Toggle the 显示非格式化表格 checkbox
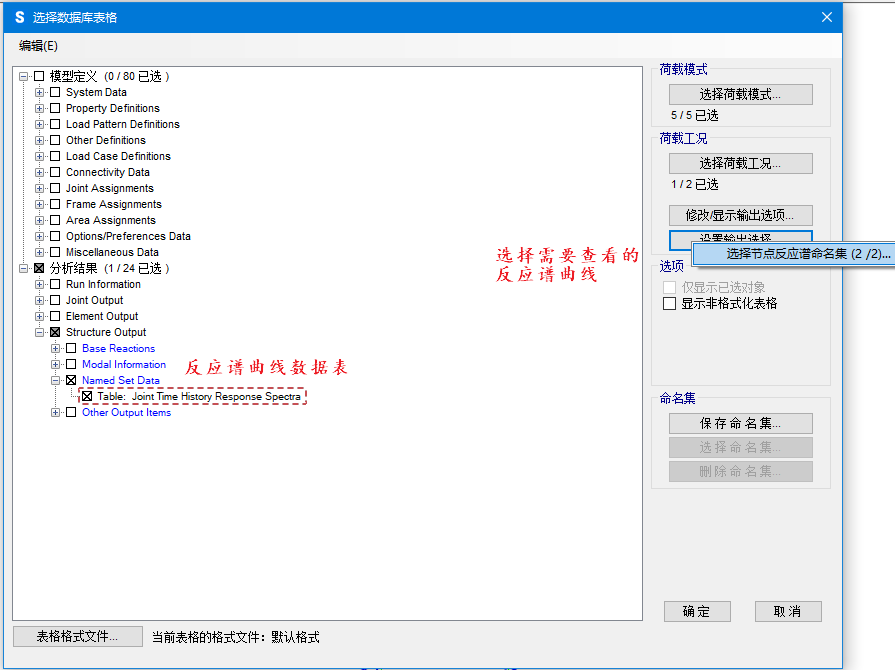895x670 pixels. (670, 303)
